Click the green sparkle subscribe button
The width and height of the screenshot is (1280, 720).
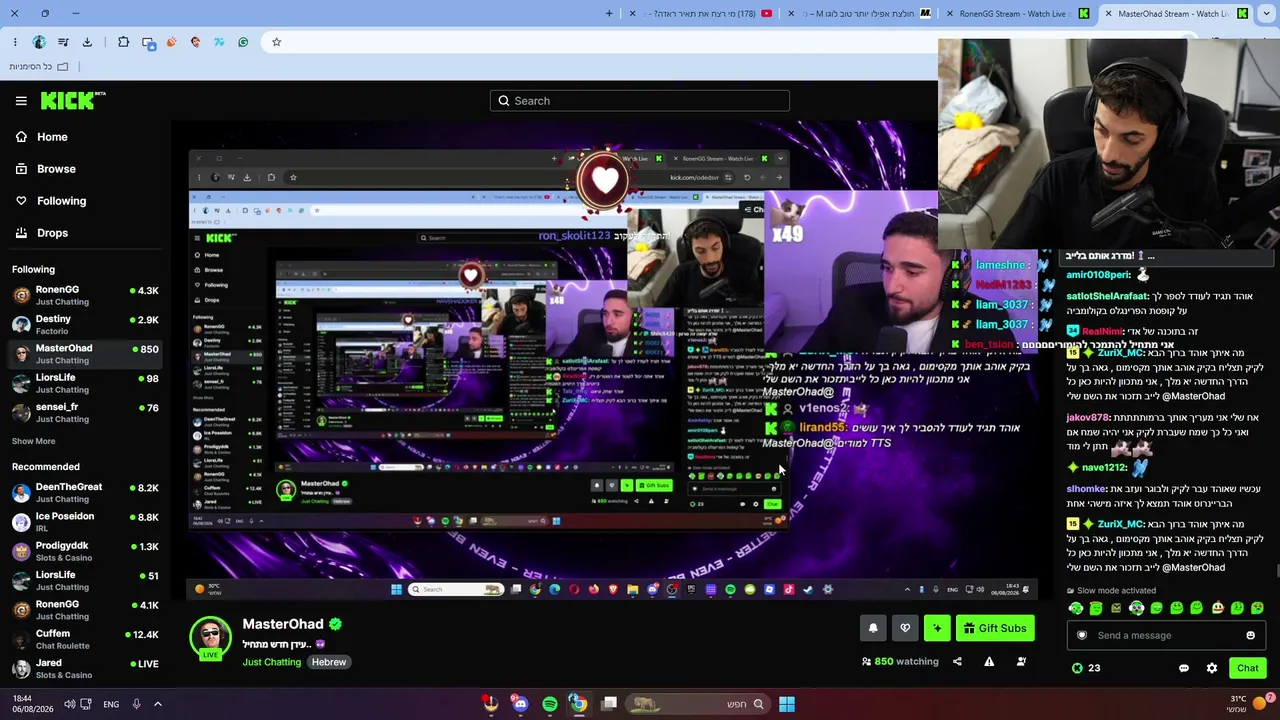click(x=937, y=628)
